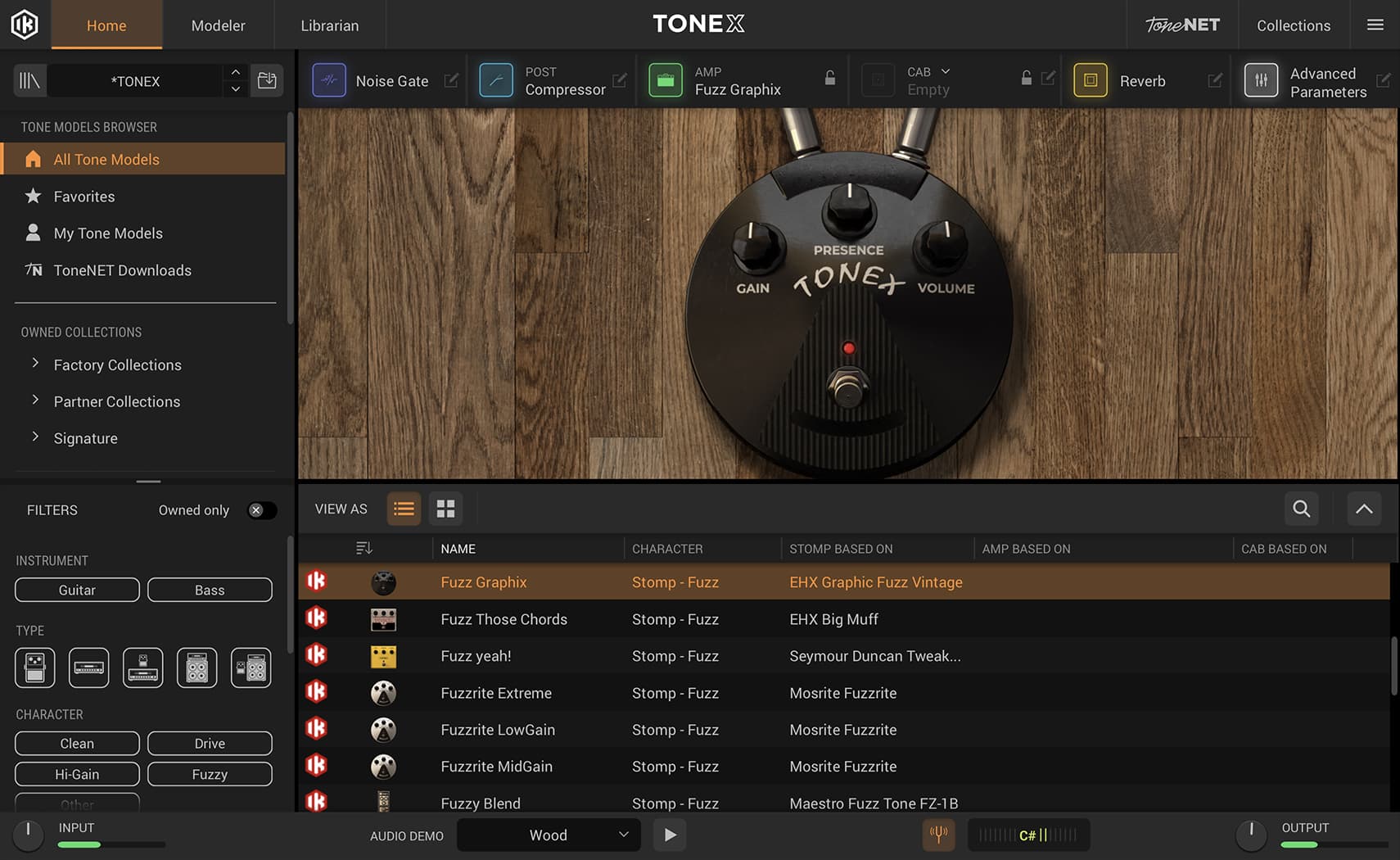Apply the Hi-Gain character filter
Screen dimensions: 1400x860
77,774
